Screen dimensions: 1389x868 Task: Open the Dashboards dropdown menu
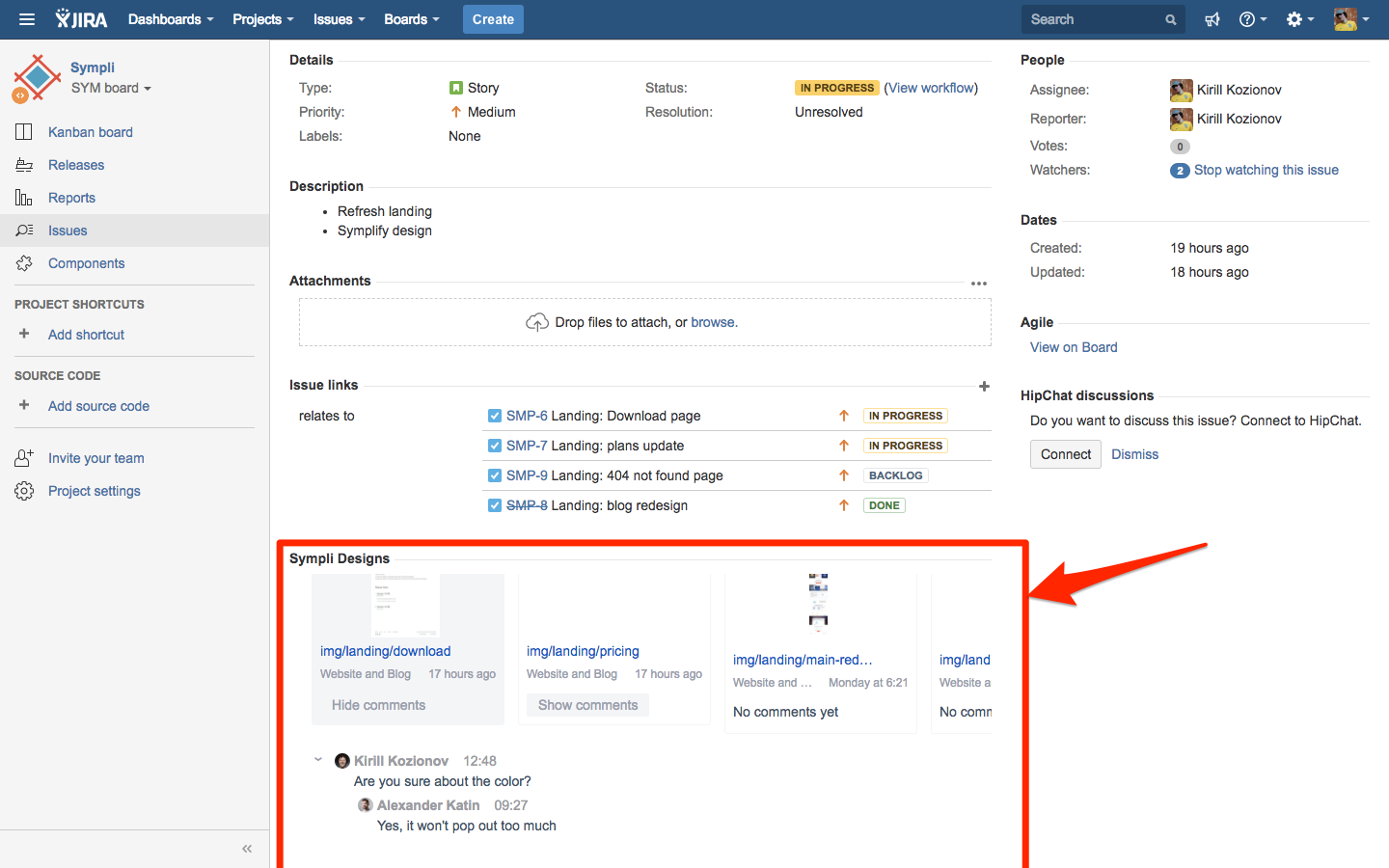point(171,19)
